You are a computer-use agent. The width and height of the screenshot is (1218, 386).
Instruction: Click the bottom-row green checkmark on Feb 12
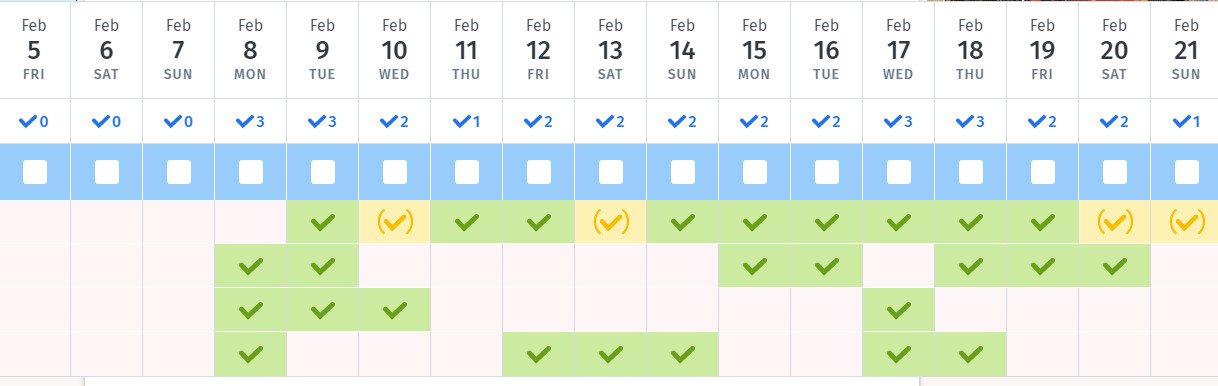pos(539,354)
